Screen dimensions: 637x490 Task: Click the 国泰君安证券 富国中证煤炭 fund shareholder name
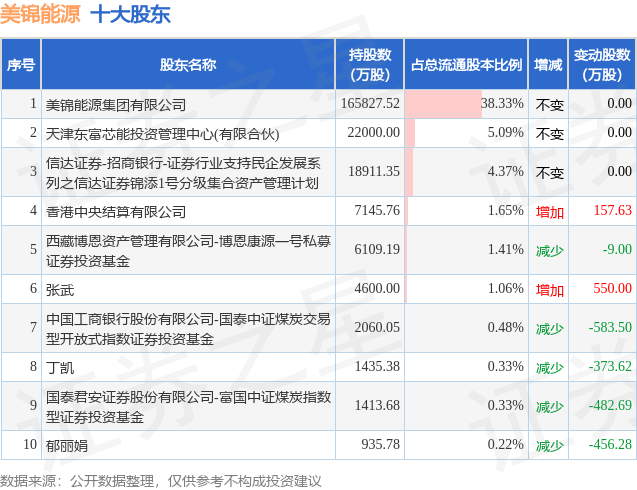pos(188,407)
